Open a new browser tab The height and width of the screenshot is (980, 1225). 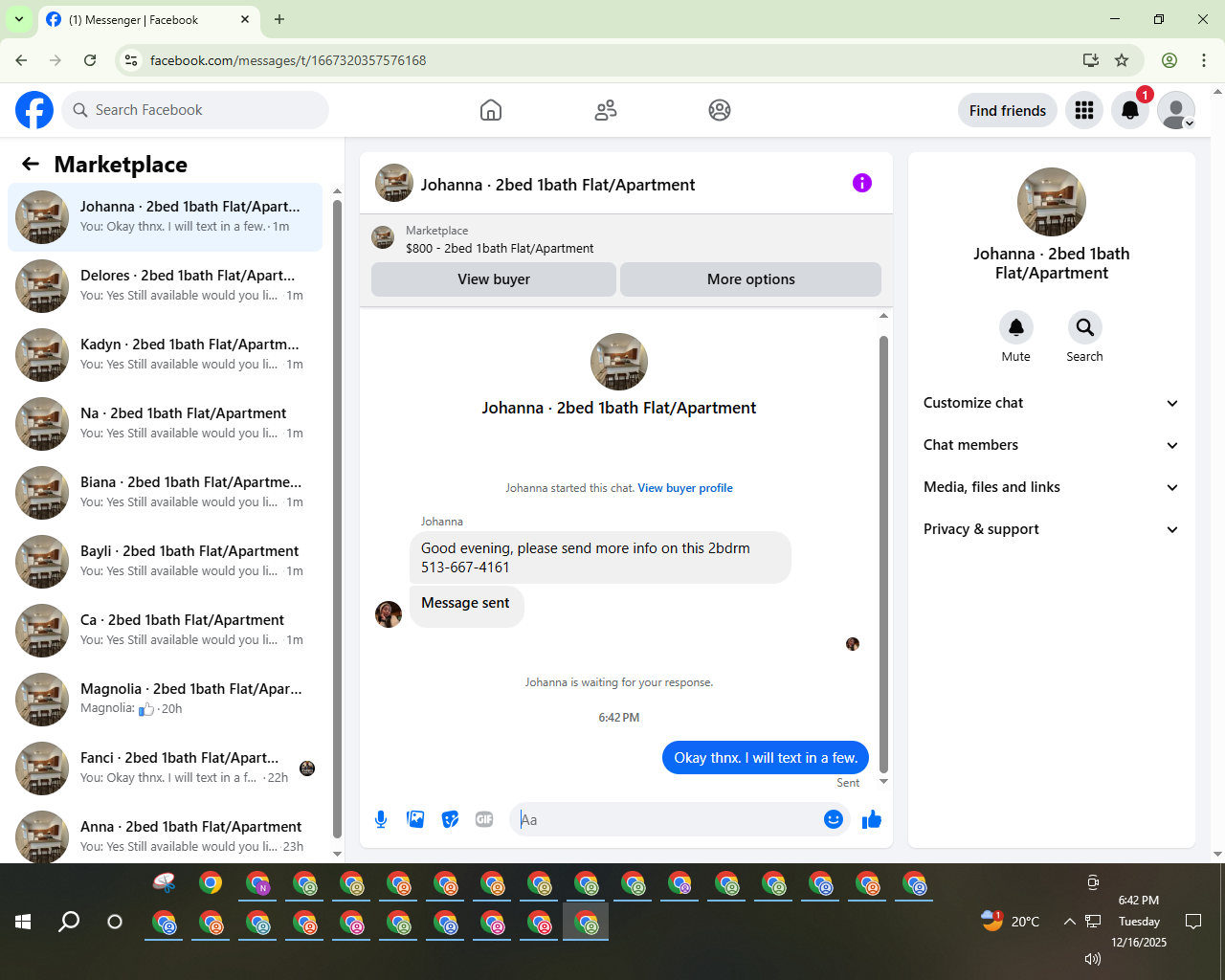click(279, 19)
